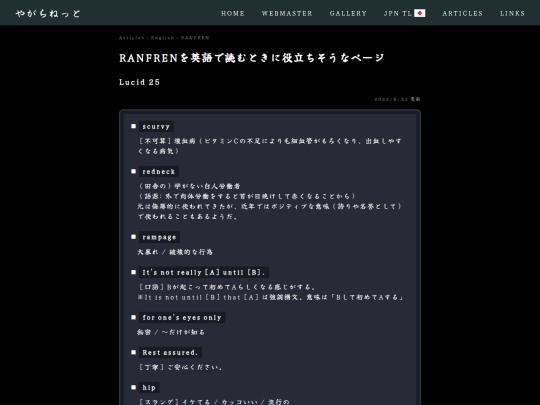
Task: Click the 2025/8/23 update date
Action: point(397,99)
